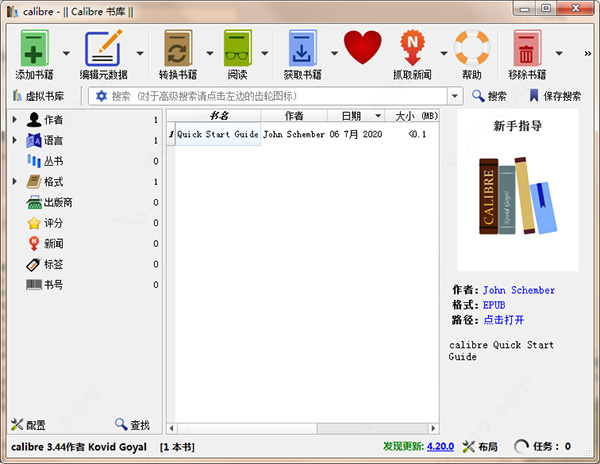Open the 抓取新闻 fetch news icon
This screenshot has width=600, height=464.
tap(412, 48)
